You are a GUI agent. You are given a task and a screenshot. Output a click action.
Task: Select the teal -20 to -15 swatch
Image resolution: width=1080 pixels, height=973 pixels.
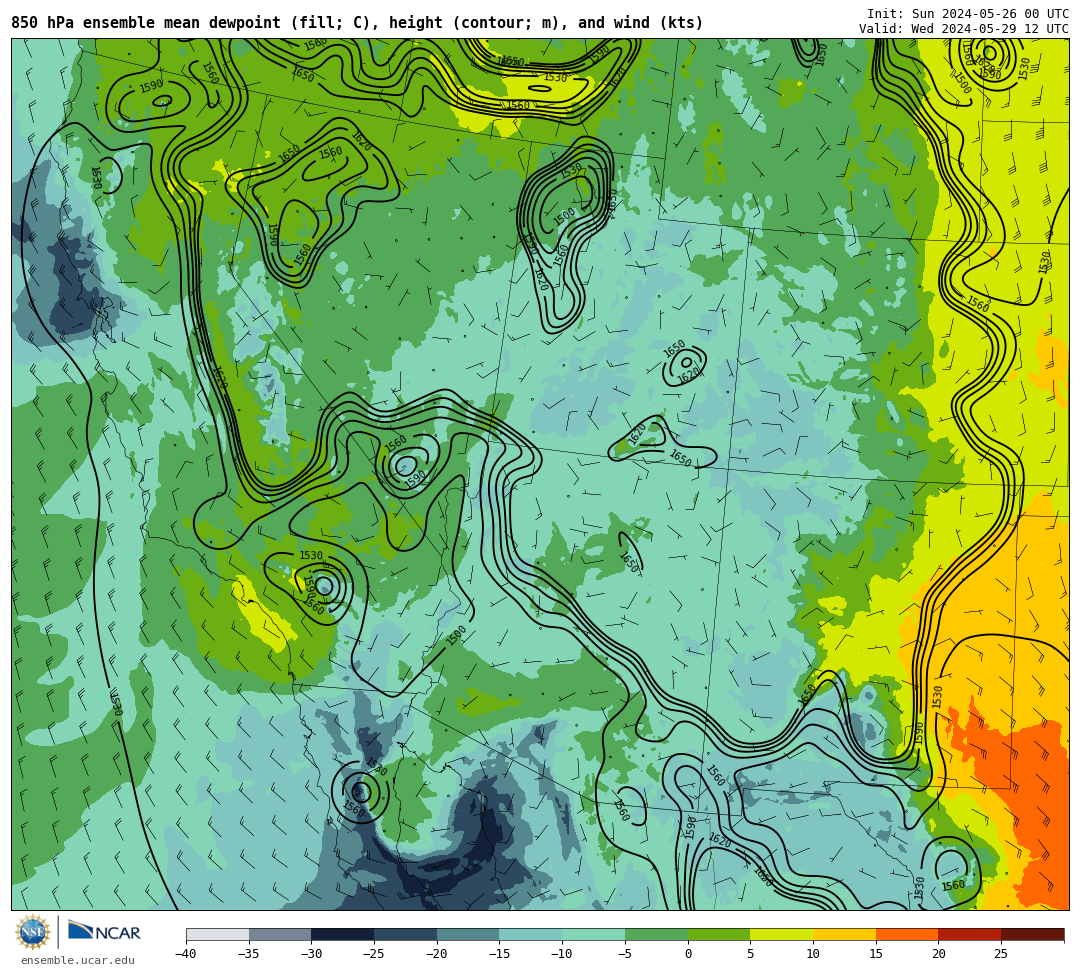(468, 934)
